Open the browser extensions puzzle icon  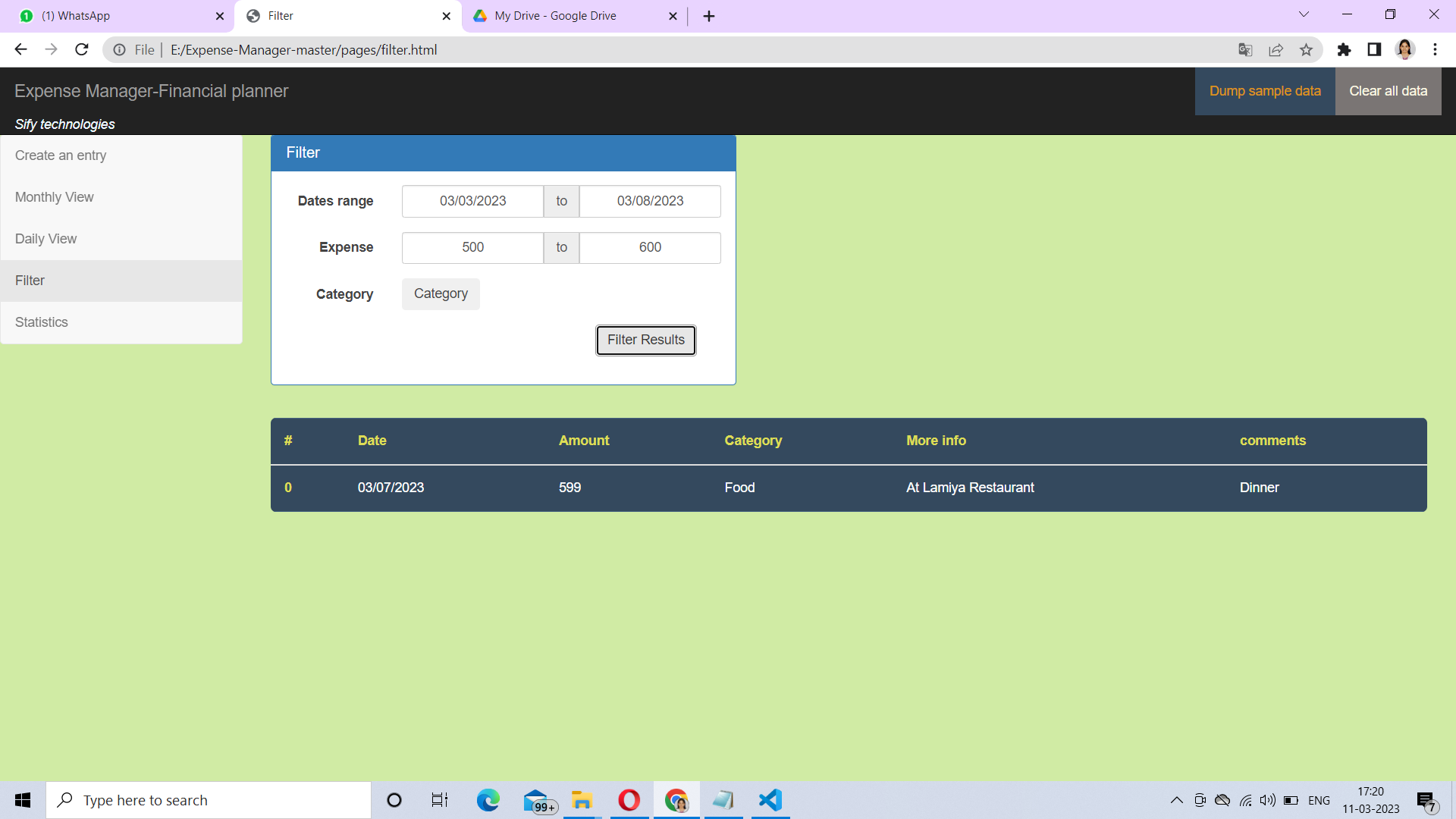(x=1344, y=49)
